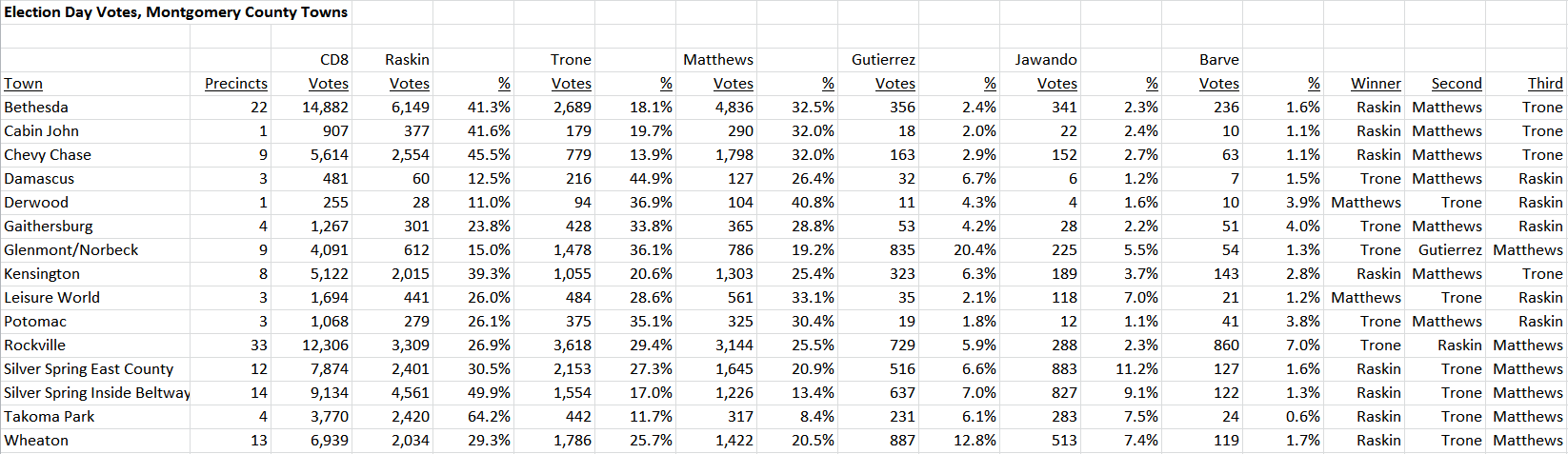
Task: Select the Silver Spring Inside Beltway cell
Action: pyautogui.click(x=95, y=393)
